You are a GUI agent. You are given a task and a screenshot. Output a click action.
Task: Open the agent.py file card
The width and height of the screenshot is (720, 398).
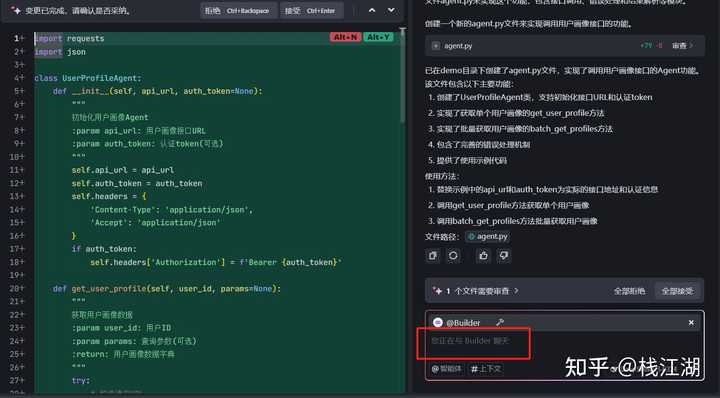(x=564, y=45)
